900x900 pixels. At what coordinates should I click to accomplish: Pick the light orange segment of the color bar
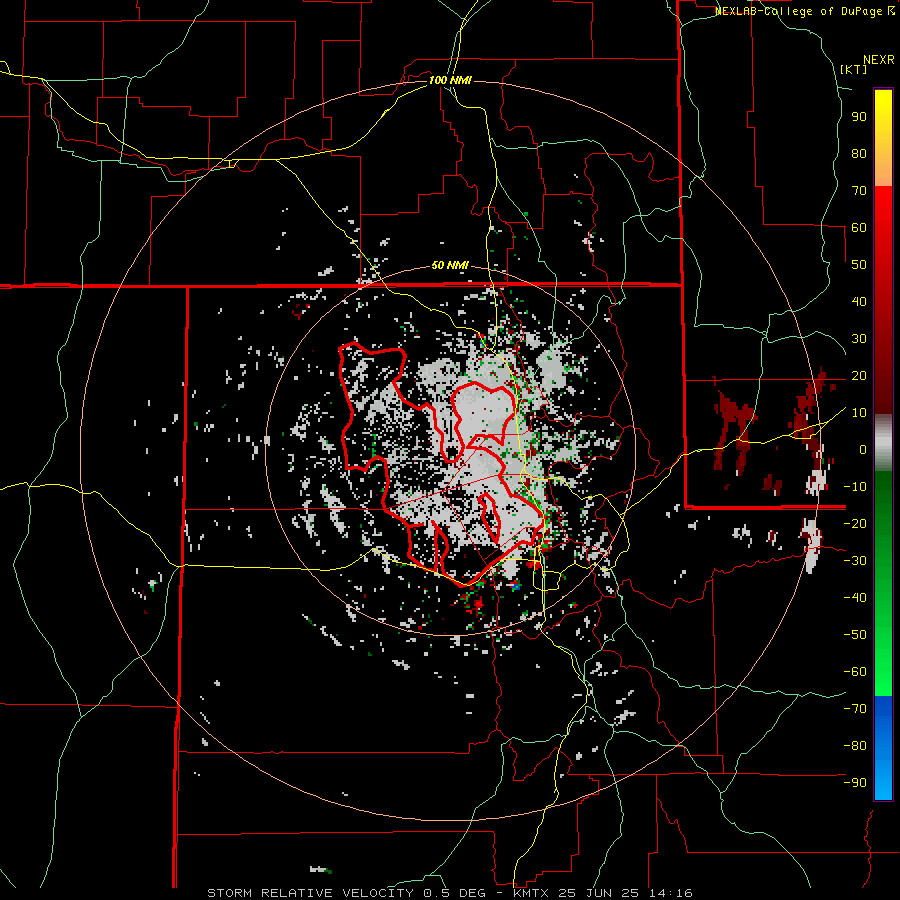883,169
